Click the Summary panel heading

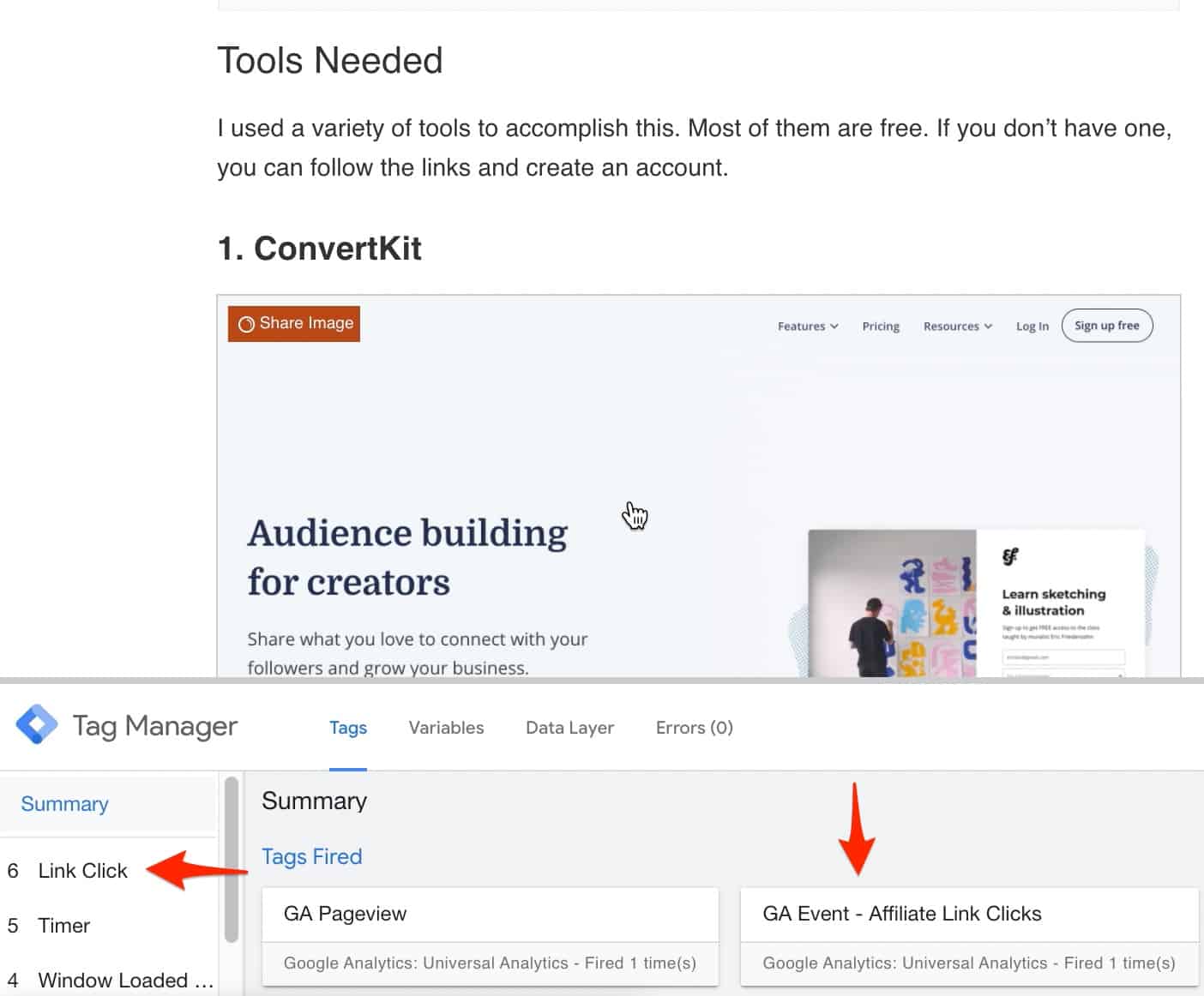(x=314, y=801)
